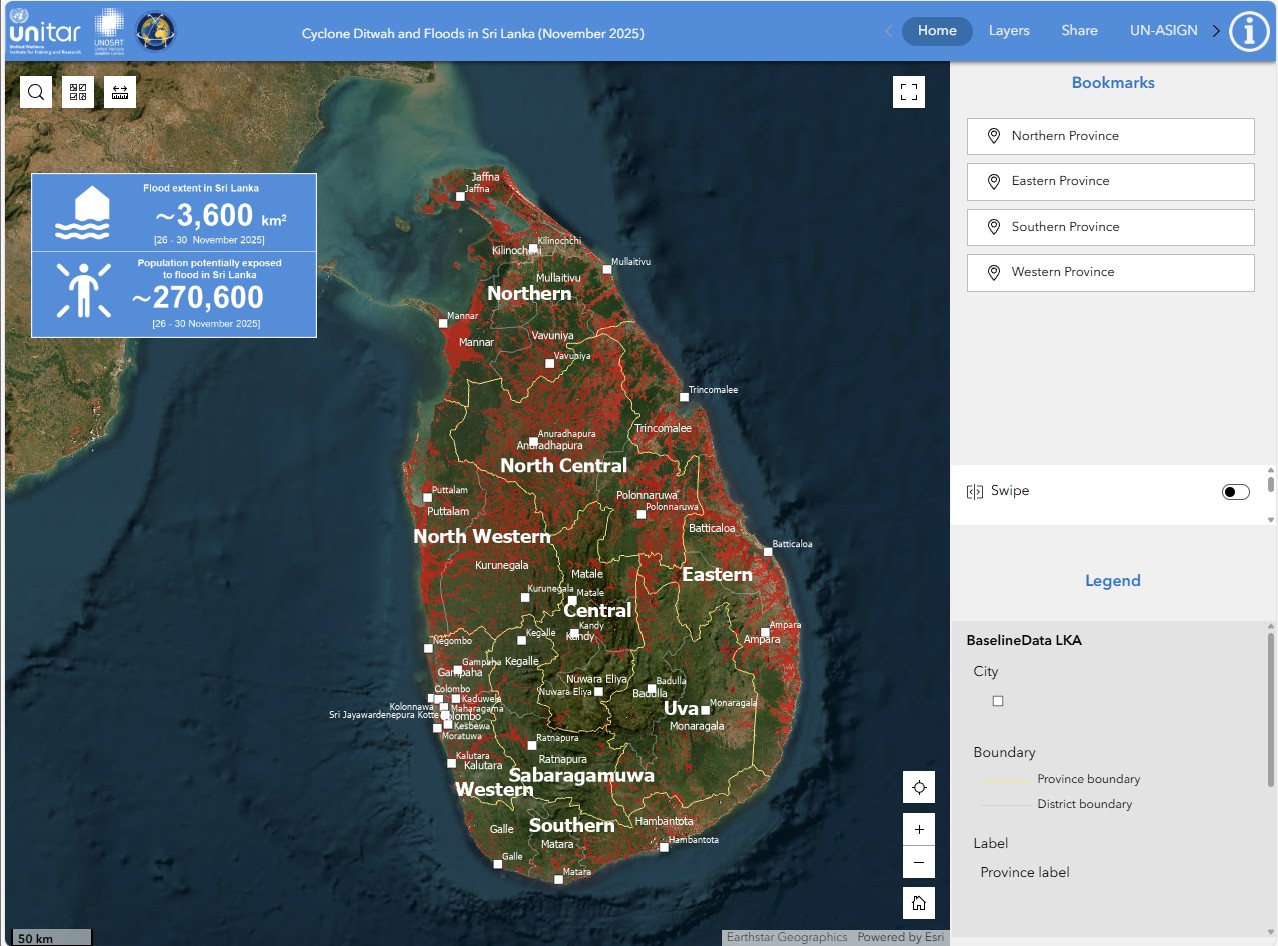Toggle the Swipe switch on
This screenshot has height=946, width=1278.
(x=1235, y=492)
